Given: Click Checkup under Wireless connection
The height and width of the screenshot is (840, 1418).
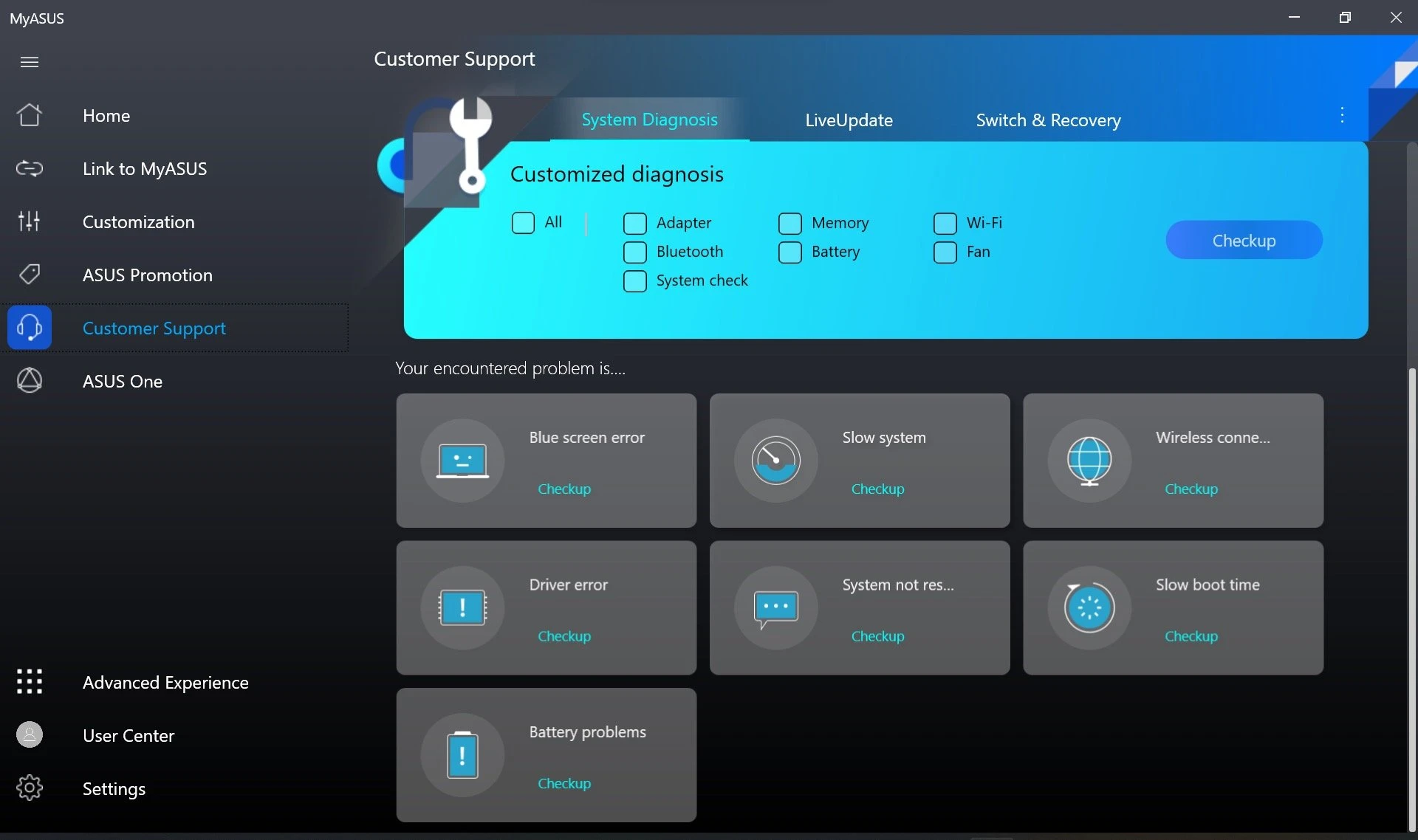Looking at the screenshot, I should pyautogui.click(x=1191, y=489).
